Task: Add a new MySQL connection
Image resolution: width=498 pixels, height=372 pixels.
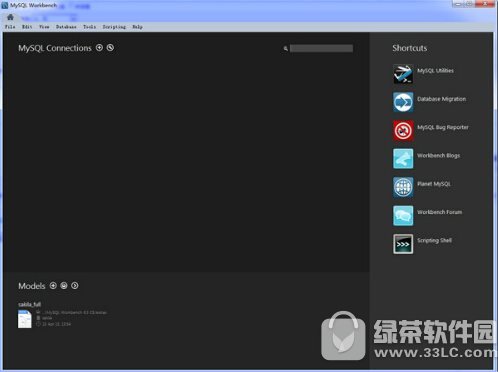Action: pyautogui.click(x=99, y=48)
